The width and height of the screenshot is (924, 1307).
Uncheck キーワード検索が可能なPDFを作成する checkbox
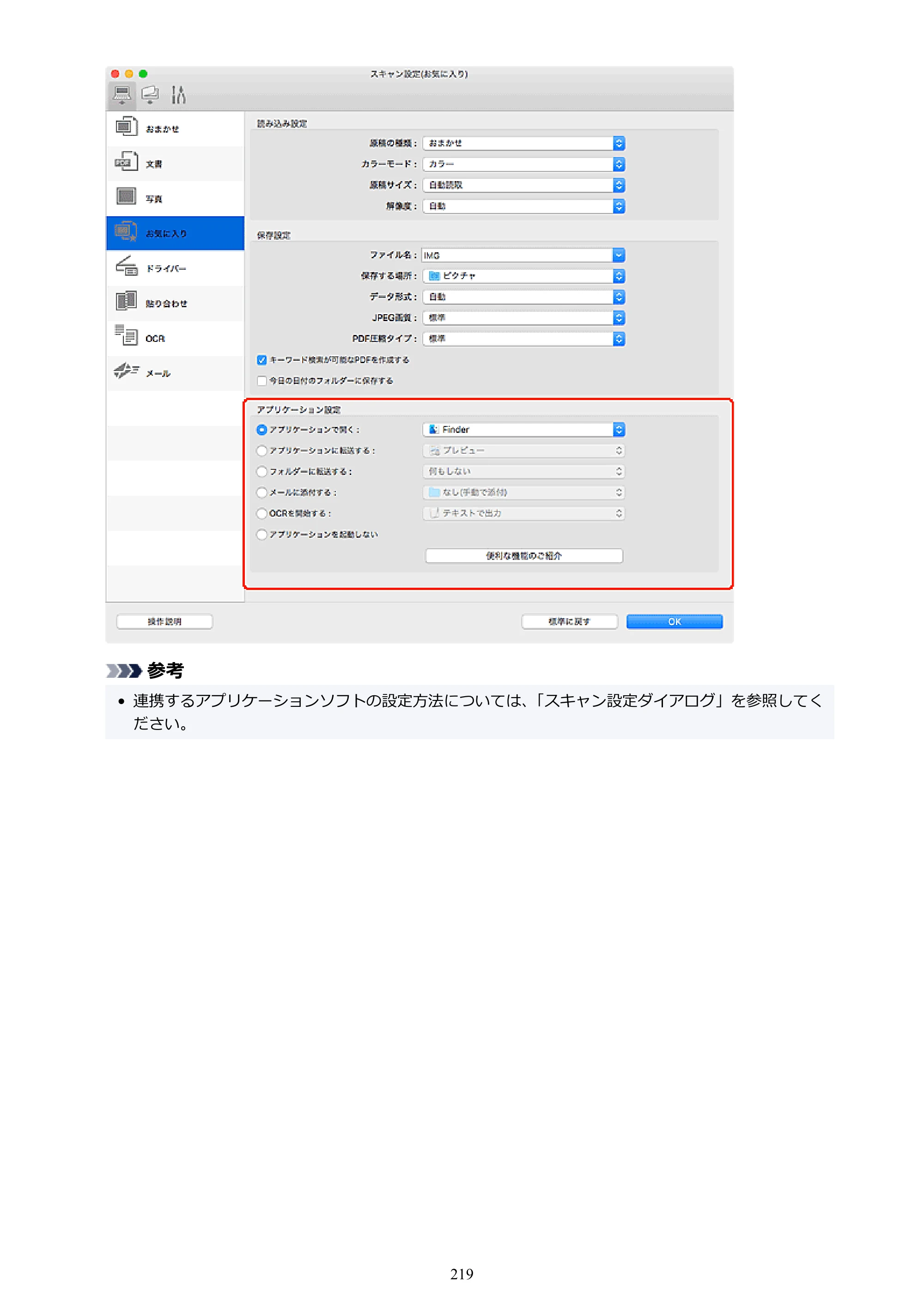(x=262, y=360)
